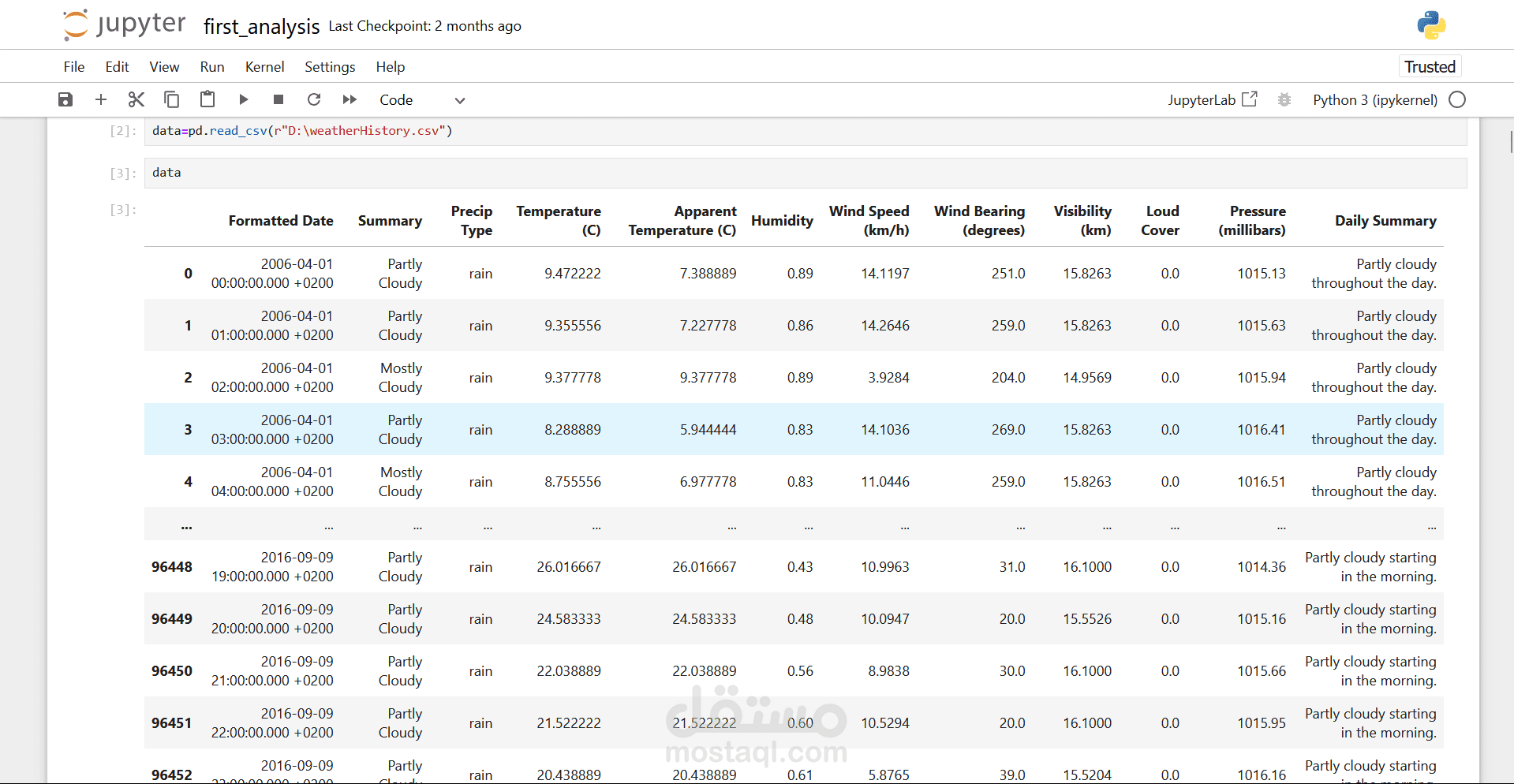Image resolution: width=1514 pixels, height=784 pixels.
Task: Click the kernel busy status indicator
Action: [1457, 99]
